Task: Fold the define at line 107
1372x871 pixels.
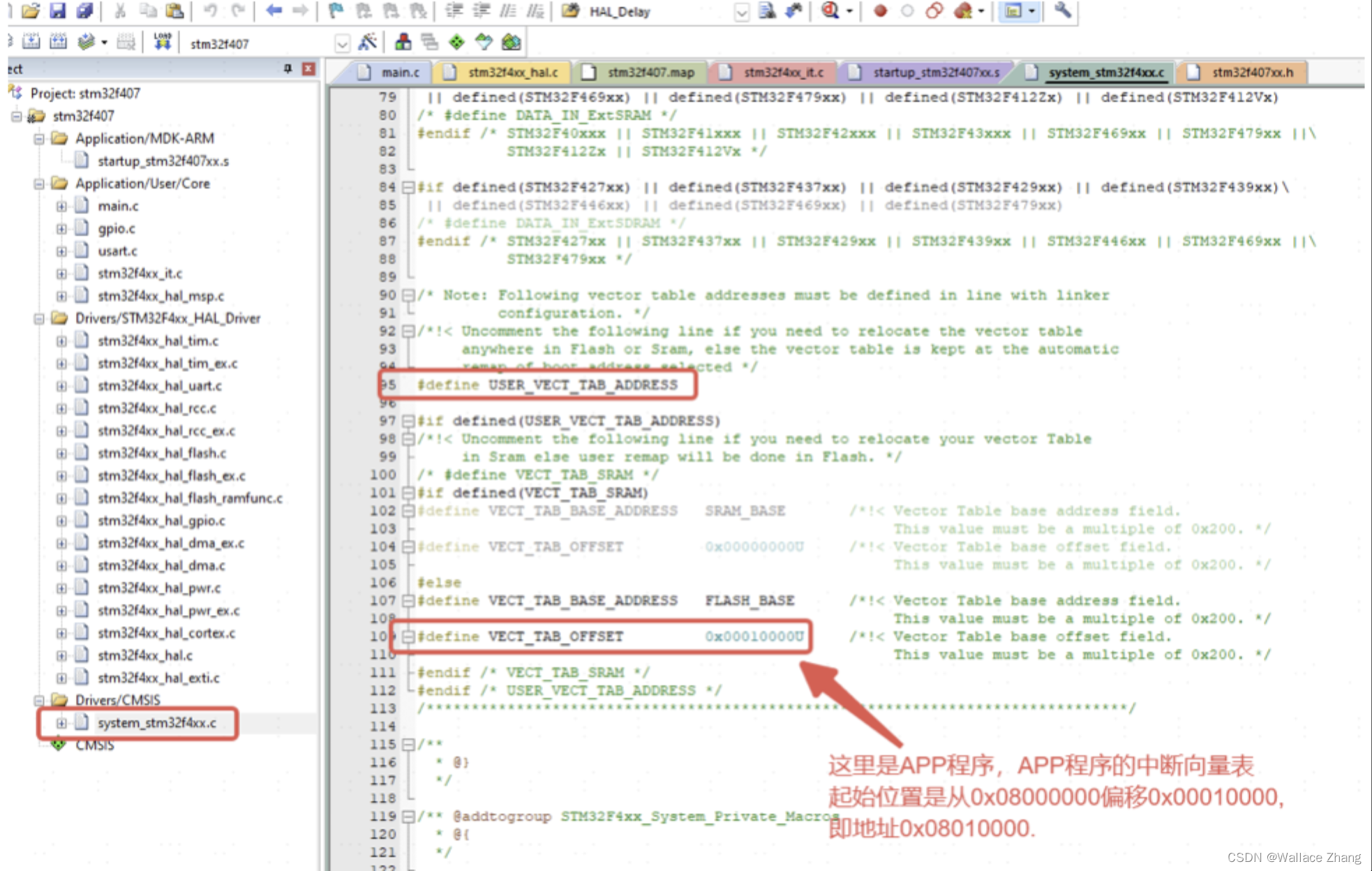Action: point(408,600)
